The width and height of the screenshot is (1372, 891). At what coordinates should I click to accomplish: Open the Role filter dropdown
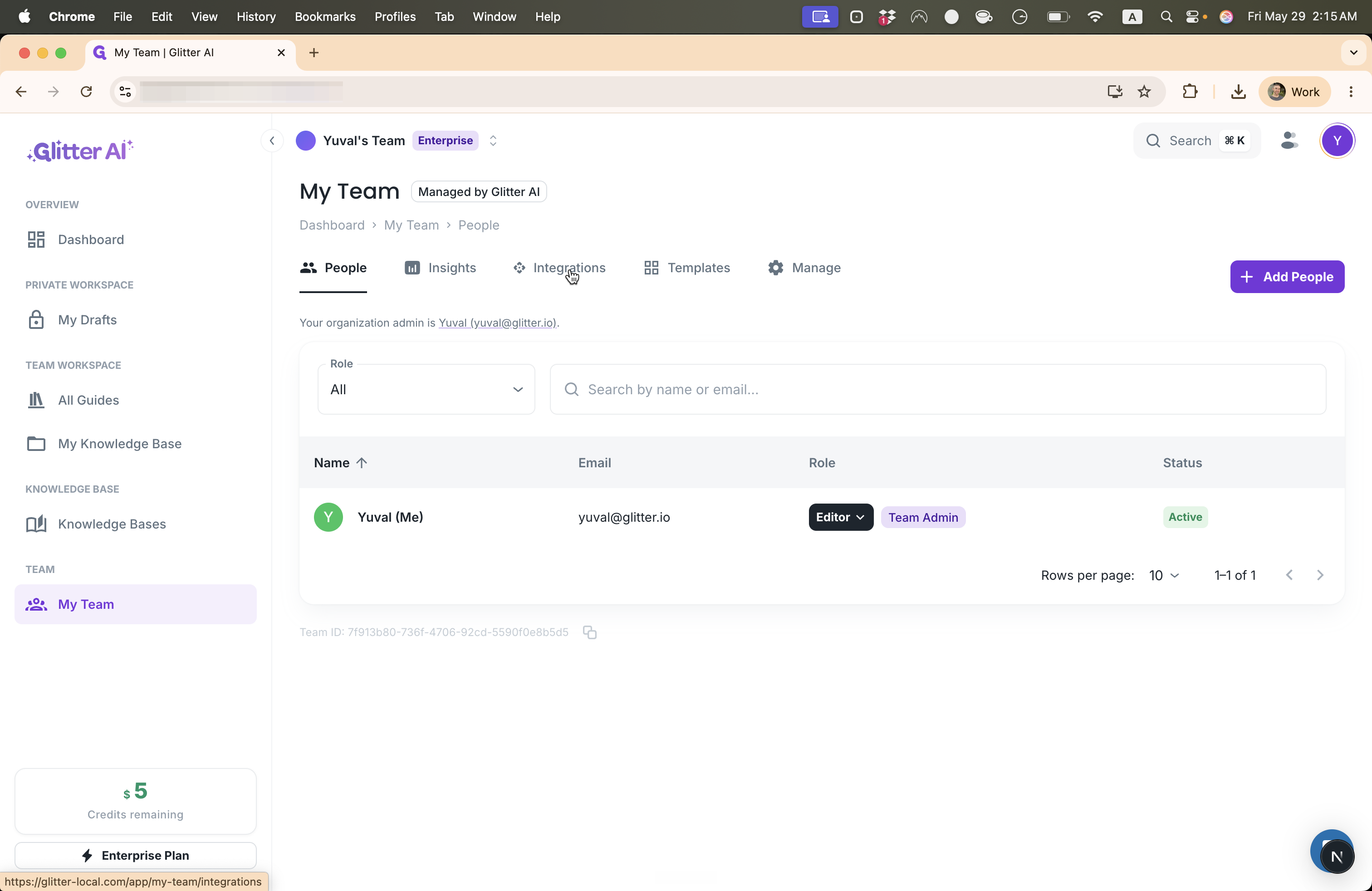(426, 390)
